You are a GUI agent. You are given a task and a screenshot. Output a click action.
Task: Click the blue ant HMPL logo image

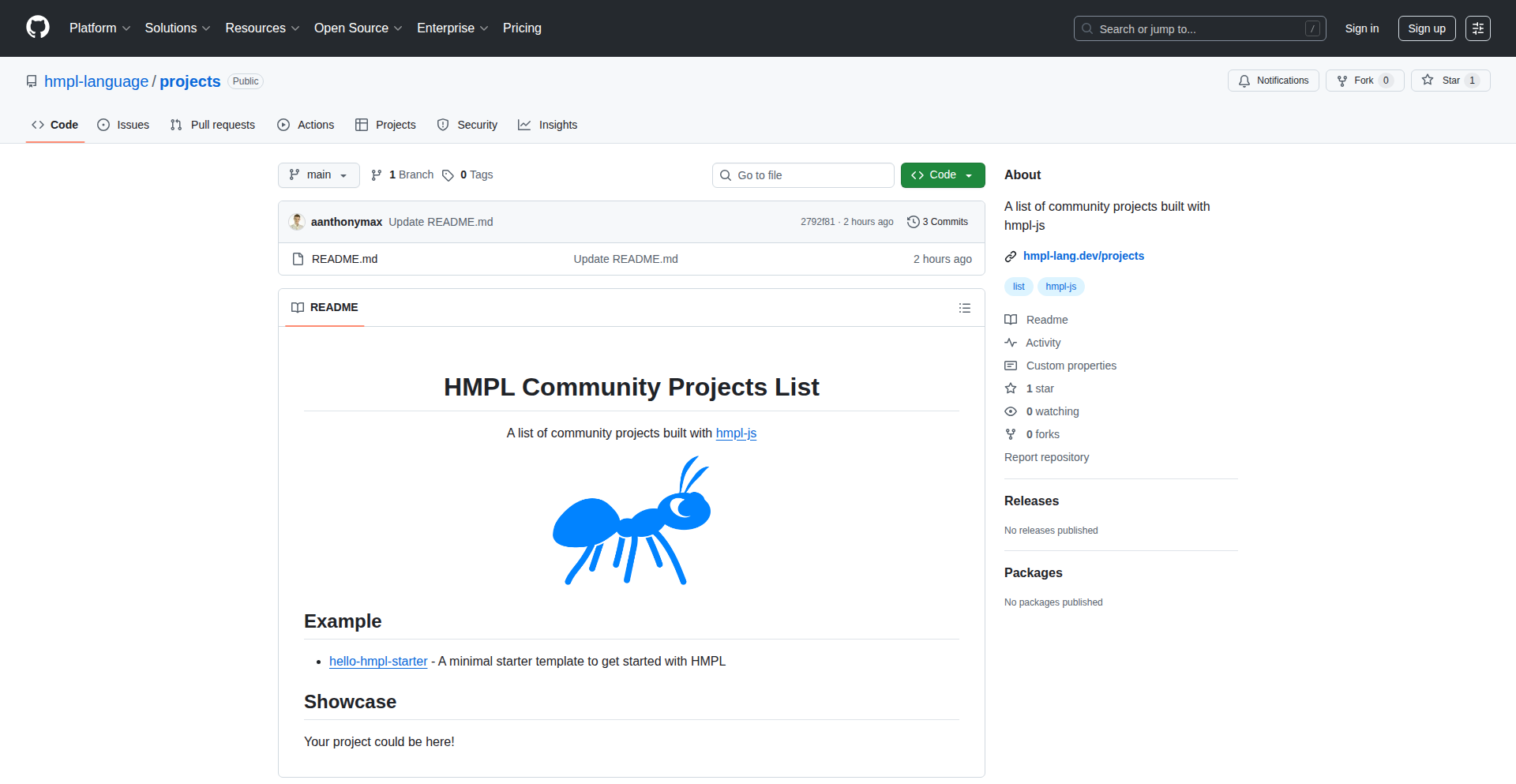(632, 520)
